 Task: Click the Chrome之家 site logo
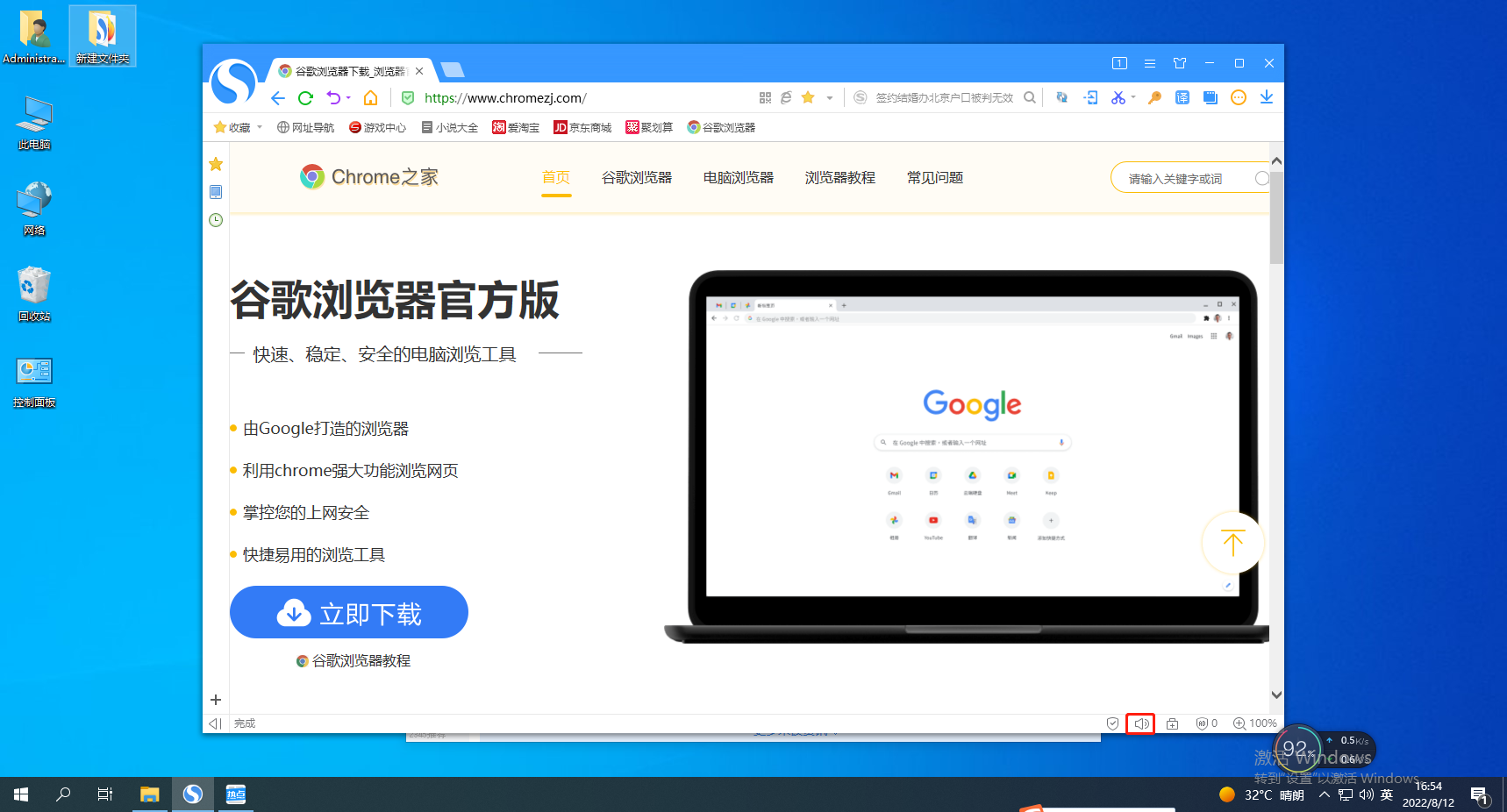coord(369,177)
